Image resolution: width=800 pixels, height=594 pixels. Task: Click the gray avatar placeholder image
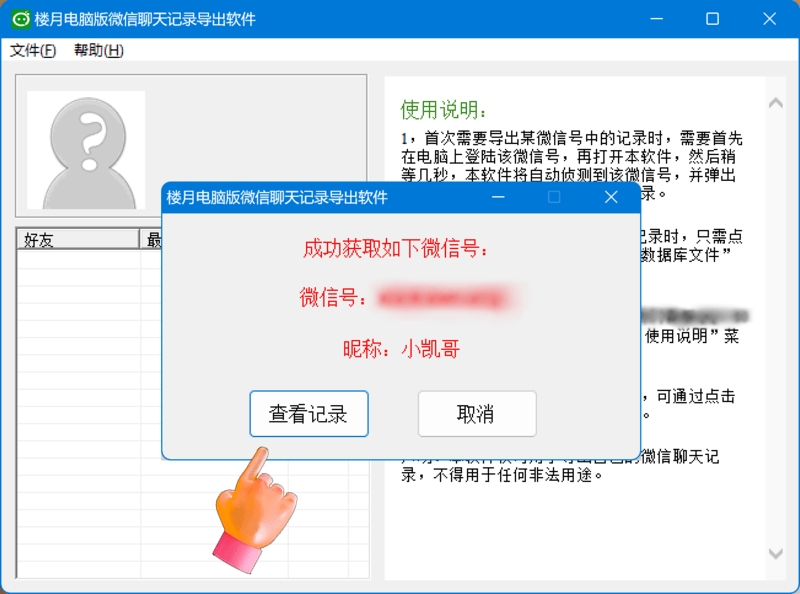(x=86, y=150)
